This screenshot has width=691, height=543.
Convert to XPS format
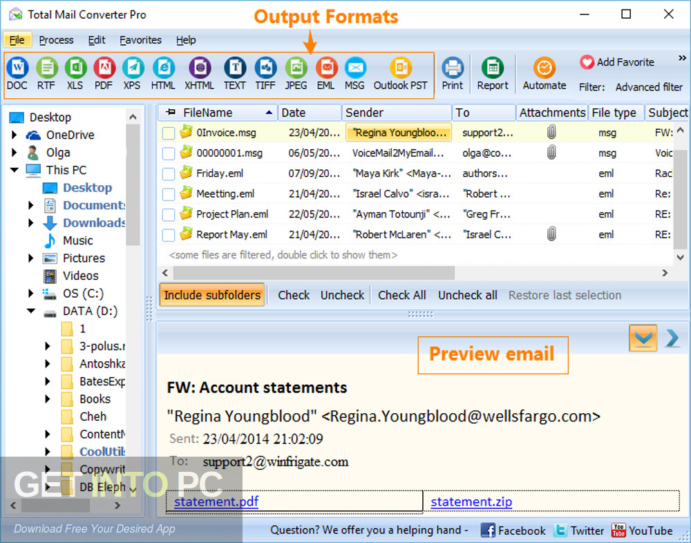[132, 74]
